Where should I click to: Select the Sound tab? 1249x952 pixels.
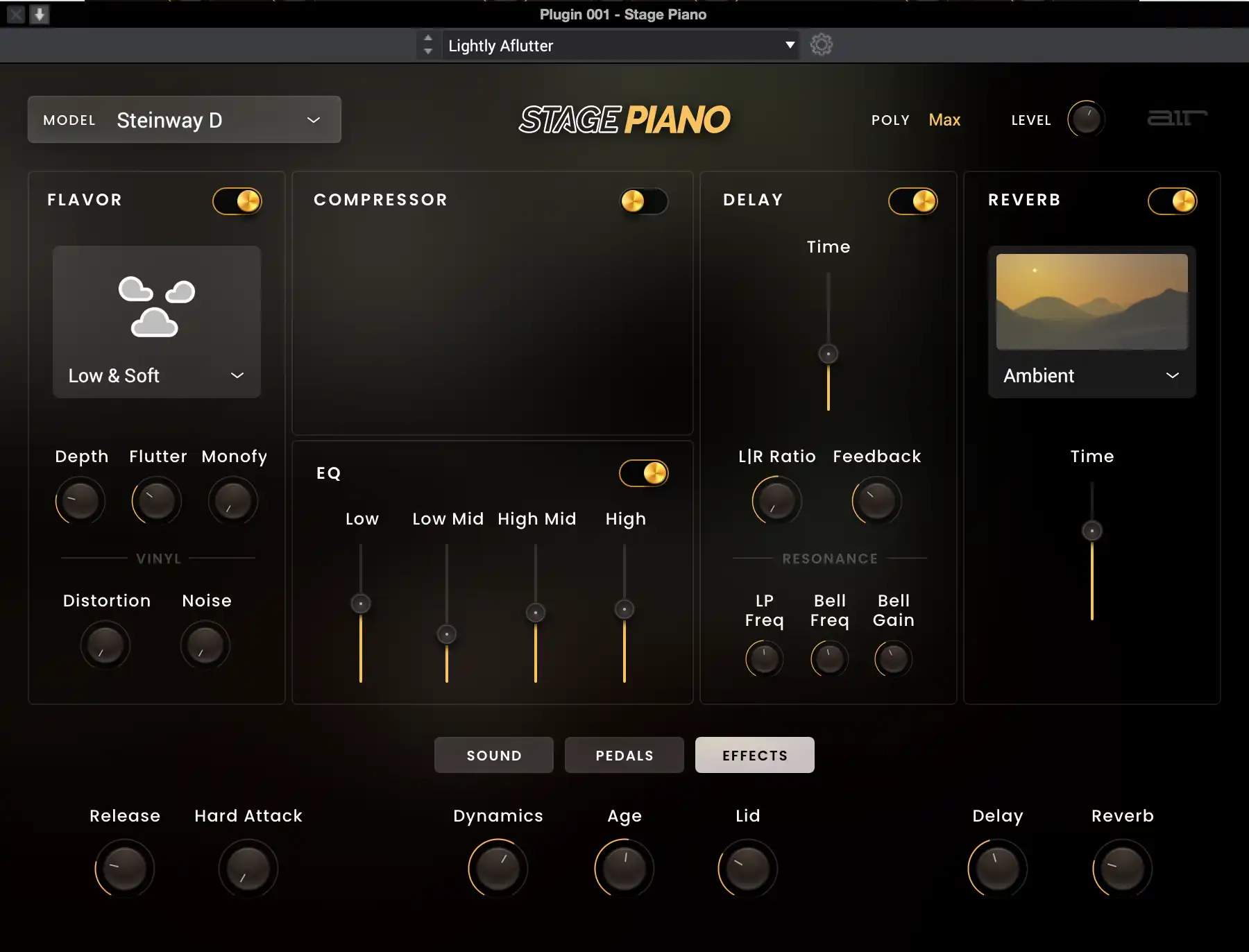(x=493, y=755)
